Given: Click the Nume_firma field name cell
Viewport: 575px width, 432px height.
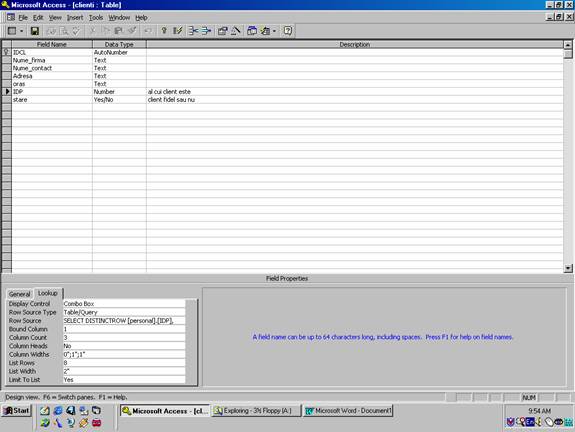Looking at the screenshot, I should 52,60.
